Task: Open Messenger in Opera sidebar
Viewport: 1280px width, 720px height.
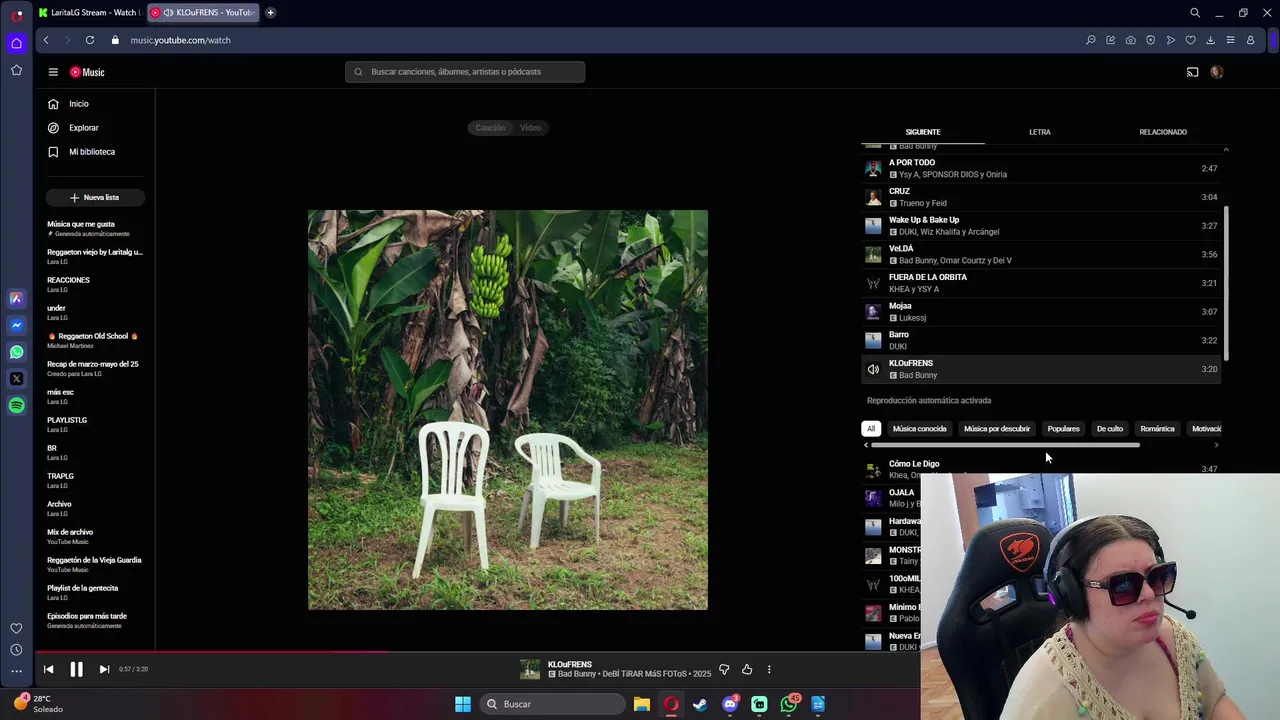Action: tap(16, 325)
